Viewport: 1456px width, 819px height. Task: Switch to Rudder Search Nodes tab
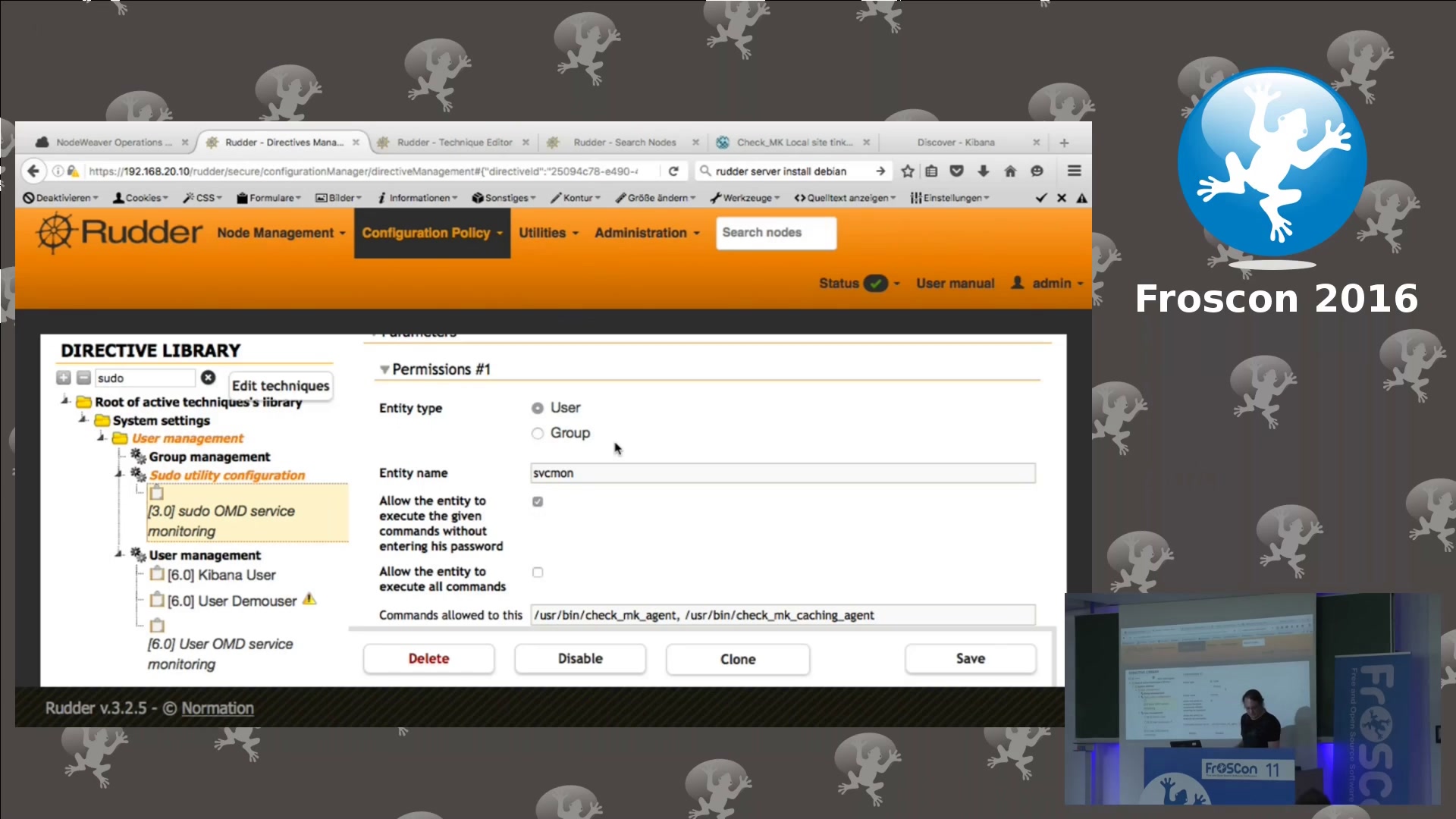(624, 143)
